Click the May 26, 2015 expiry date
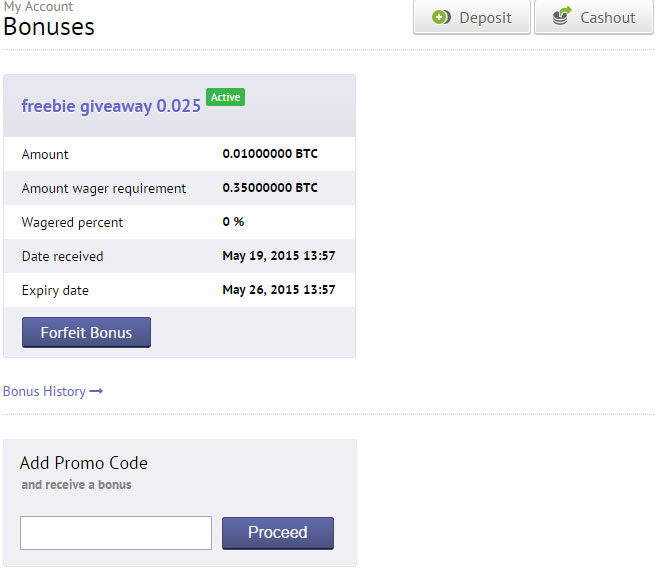Screen dimensions: 671x569 pyautogui.click(x=279, y=290)
